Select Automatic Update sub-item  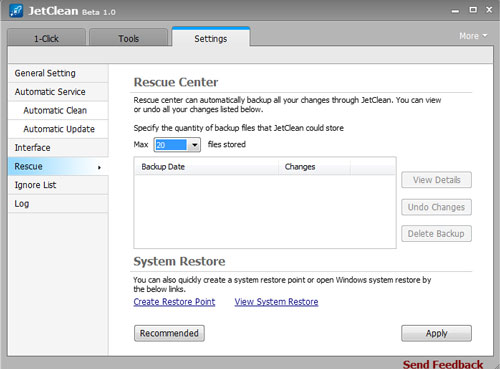pyautogui.click(x=58, y=129)
